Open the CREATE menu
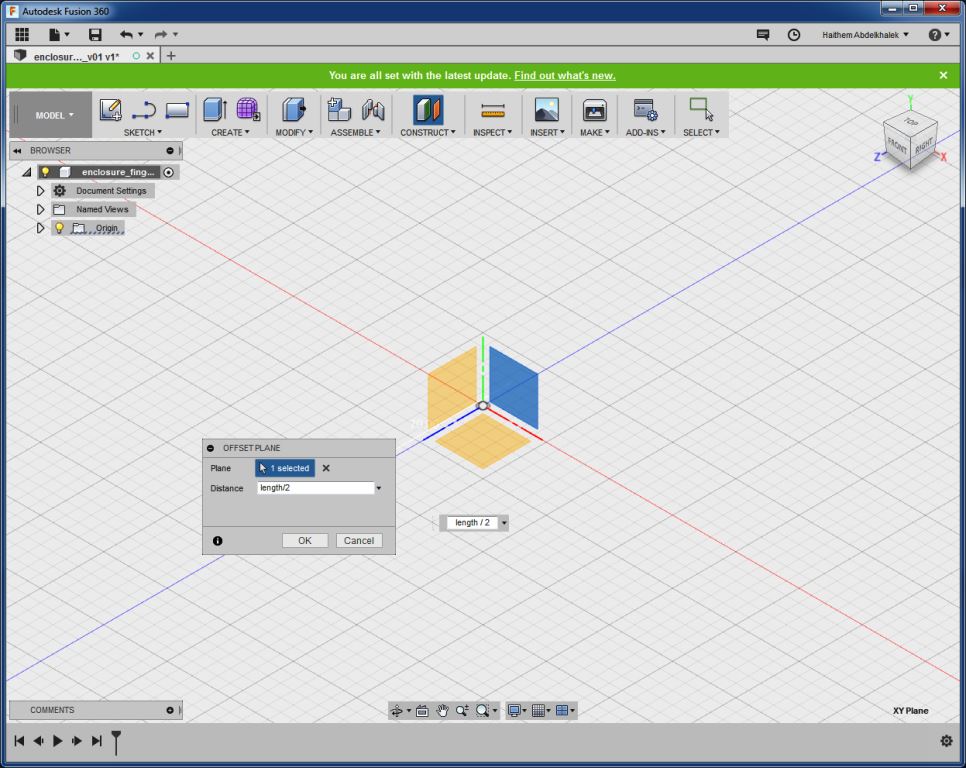The height and width of the screenshot is (768, 966). [230, 132]
